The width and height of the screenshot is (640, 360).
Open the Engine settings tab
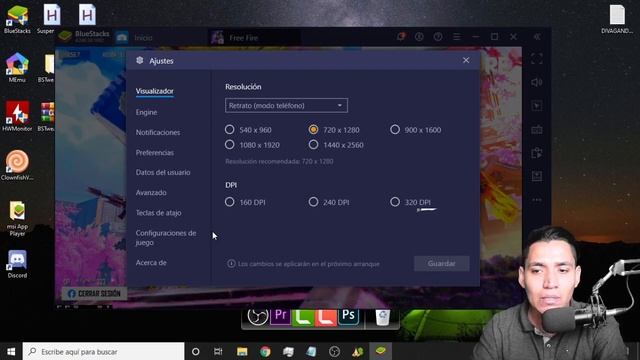coord(147,112)
